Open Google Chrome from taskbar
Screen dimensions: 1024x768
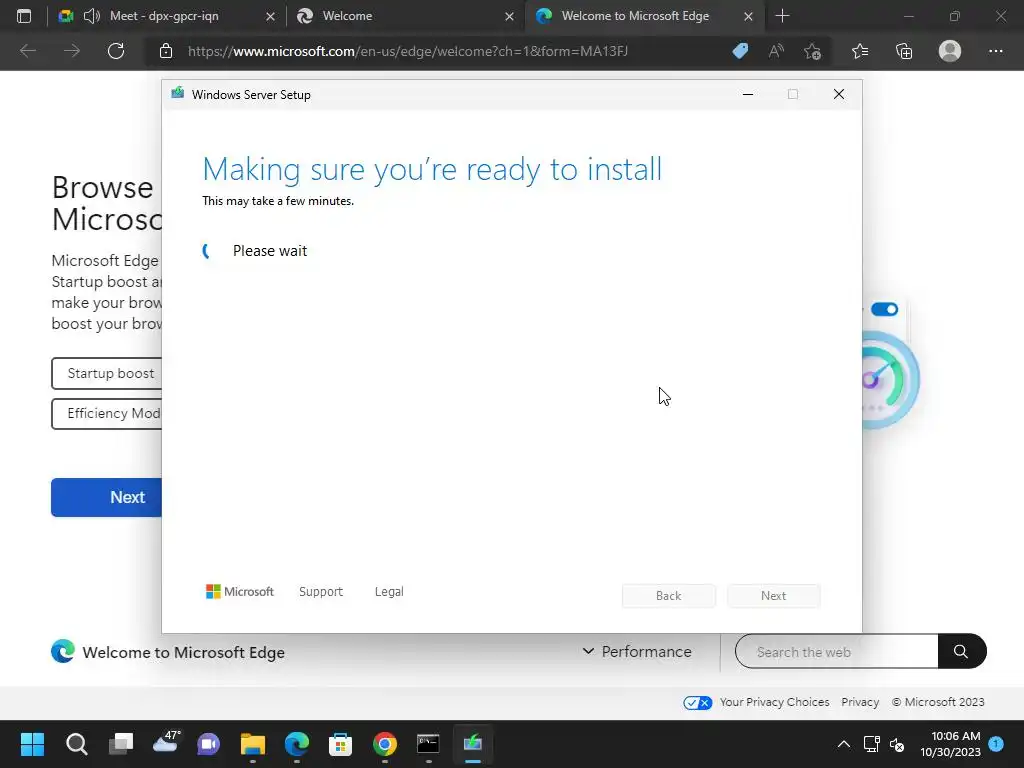(385, 744)
